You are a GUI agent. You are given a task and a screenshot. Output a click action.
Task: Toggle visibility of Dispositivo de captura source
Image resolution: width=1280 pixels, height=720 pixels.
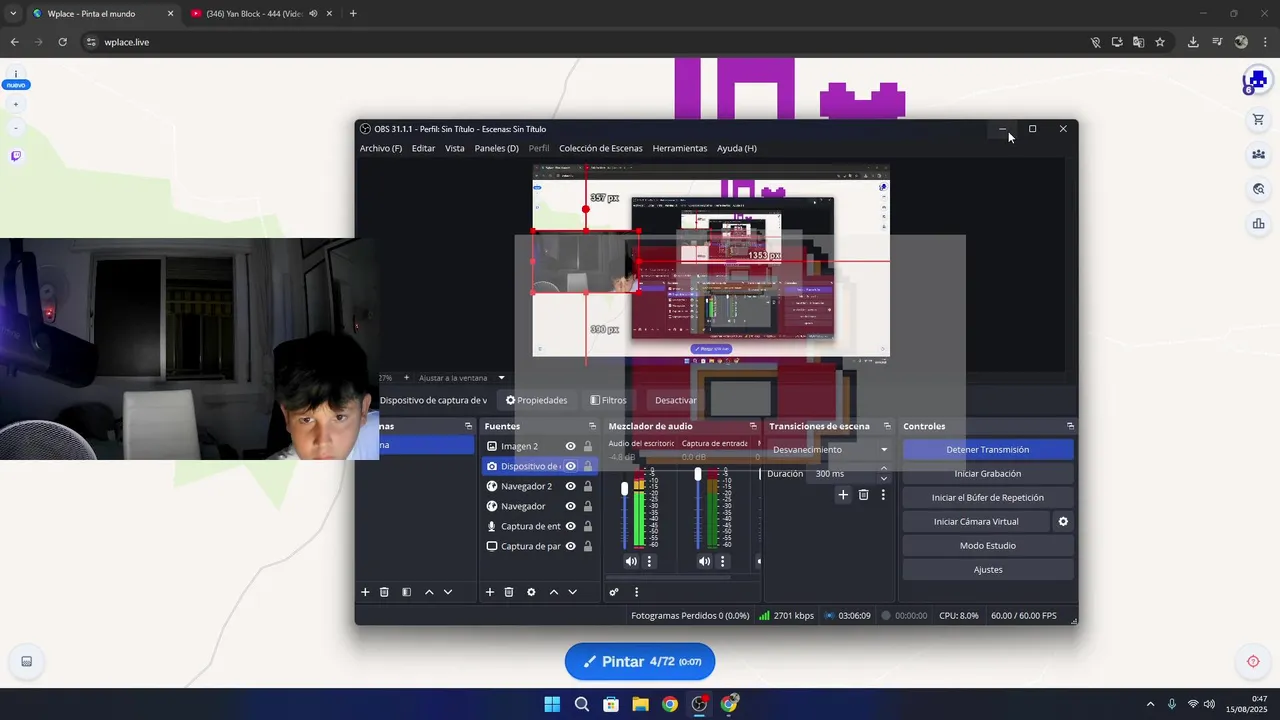[570, 466]
